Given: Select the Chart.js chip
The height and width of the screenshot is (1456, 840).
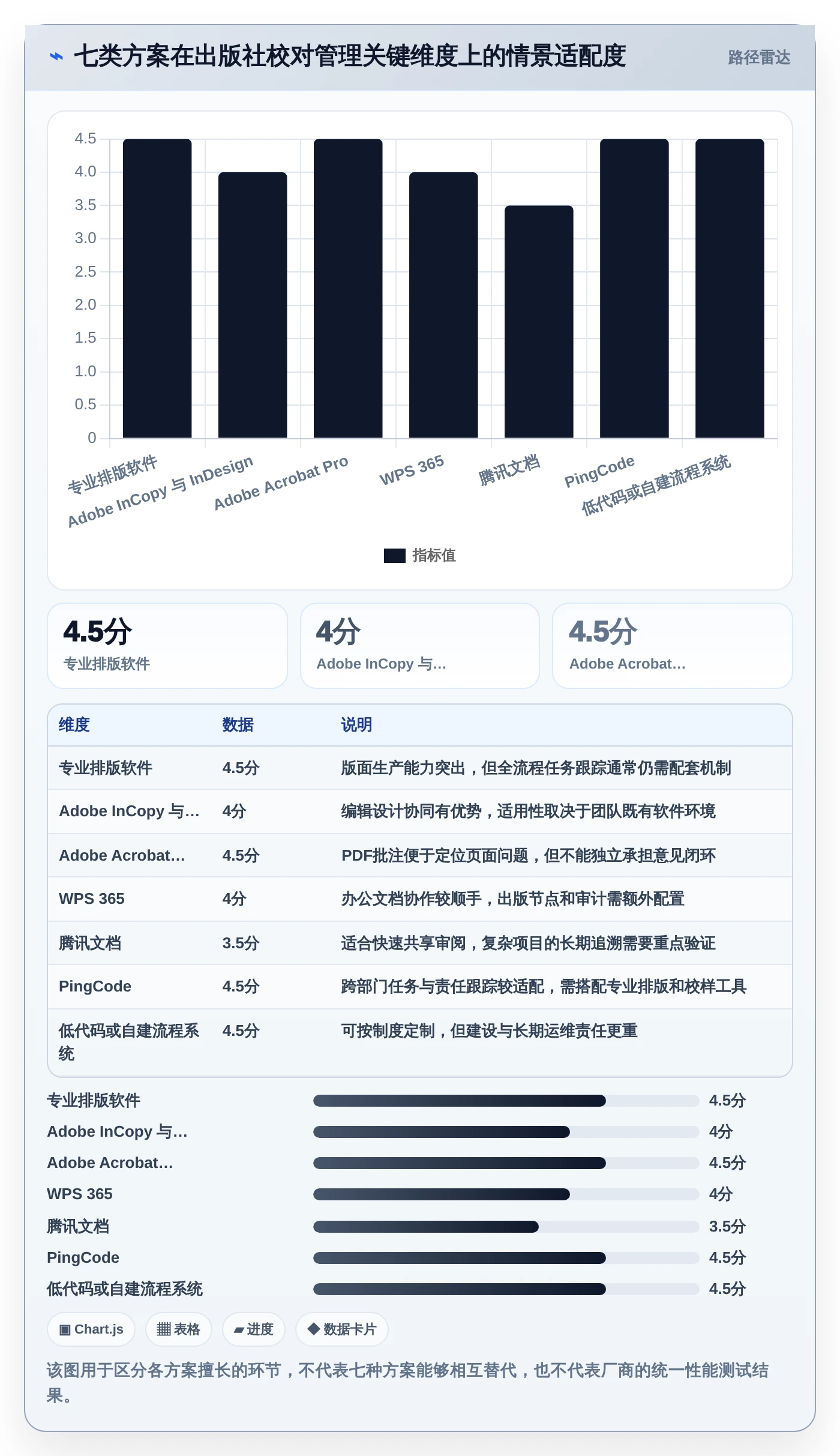Looking at the screenshot, I should 91,1329.
